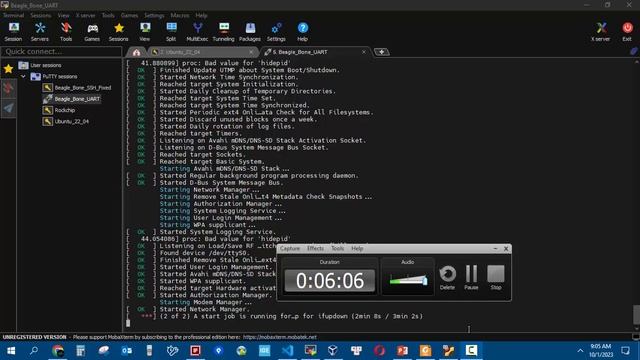The height and width of the screenshot is (360, 640).
Task: Close the Beagle_Bone_UART tab
Action: tap(364, 52)
